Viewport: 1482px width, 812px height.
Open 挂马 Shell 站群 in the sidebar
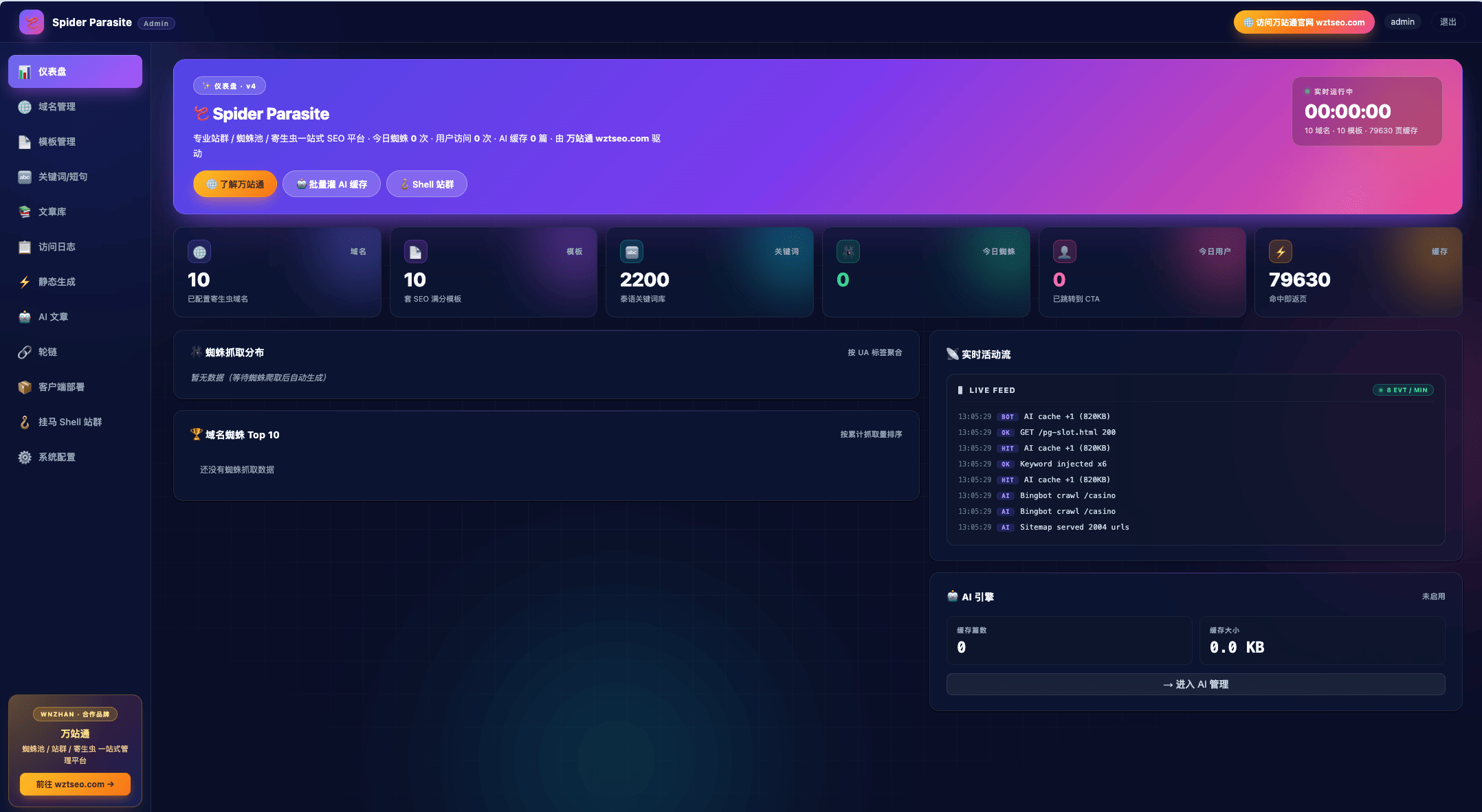pos(76,422)
